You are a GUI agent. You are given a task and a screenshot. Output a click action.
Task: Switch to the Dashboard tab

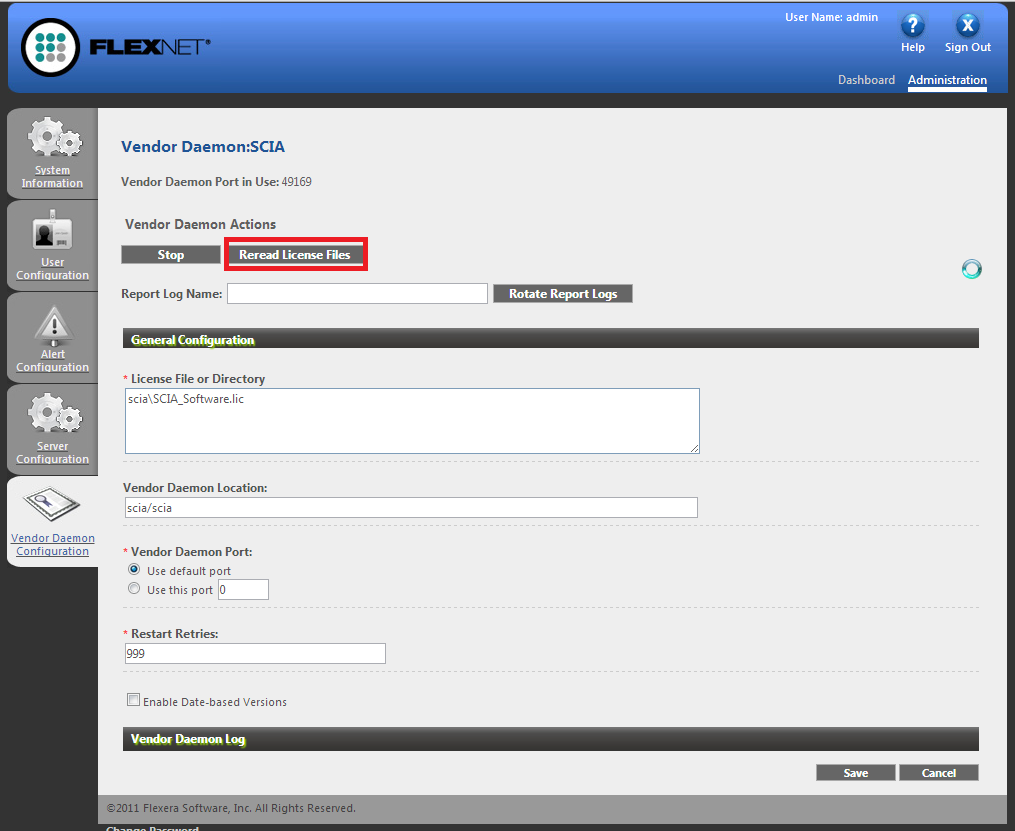coord(866,80)
